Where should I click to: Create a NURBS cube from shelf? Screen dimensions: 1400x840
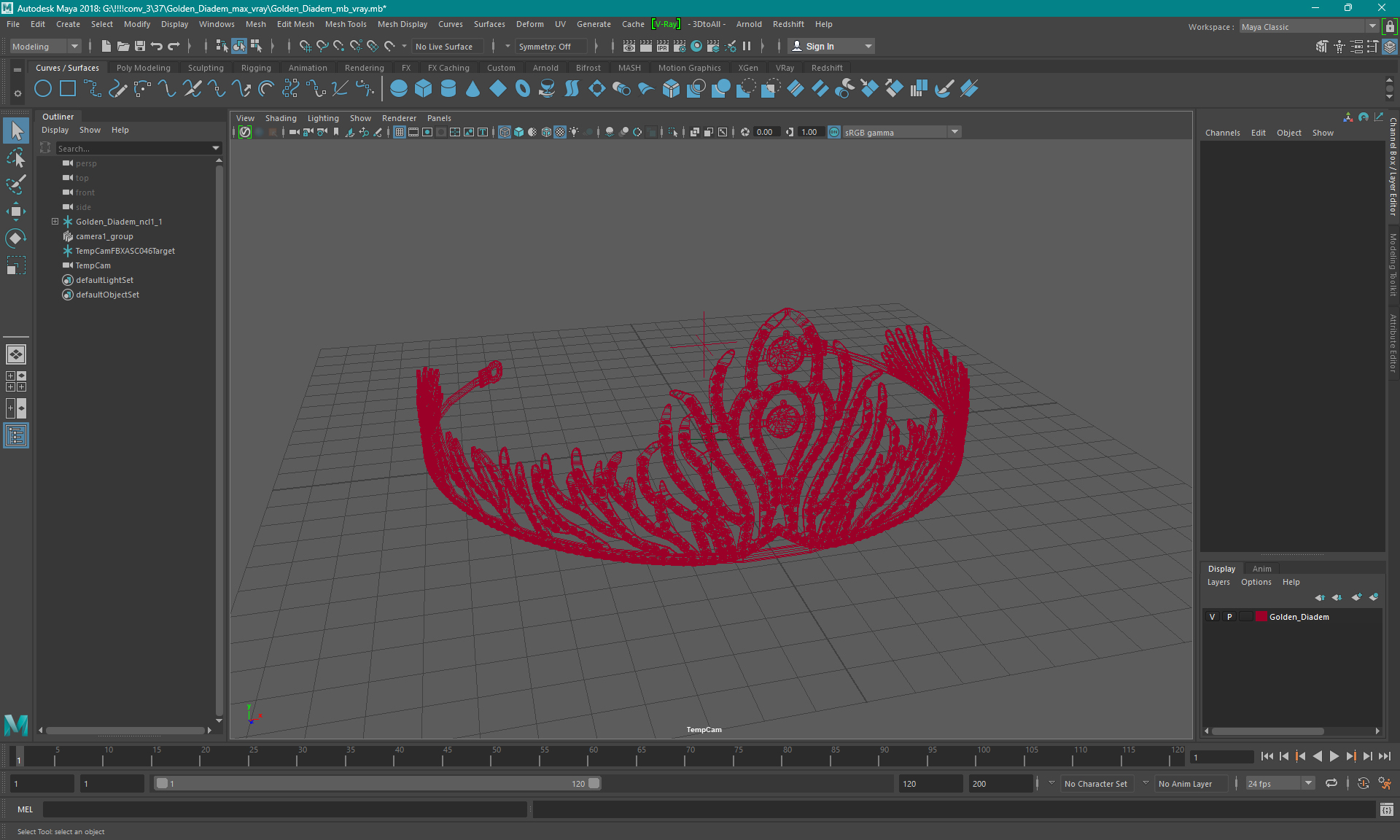click(423, 89)
